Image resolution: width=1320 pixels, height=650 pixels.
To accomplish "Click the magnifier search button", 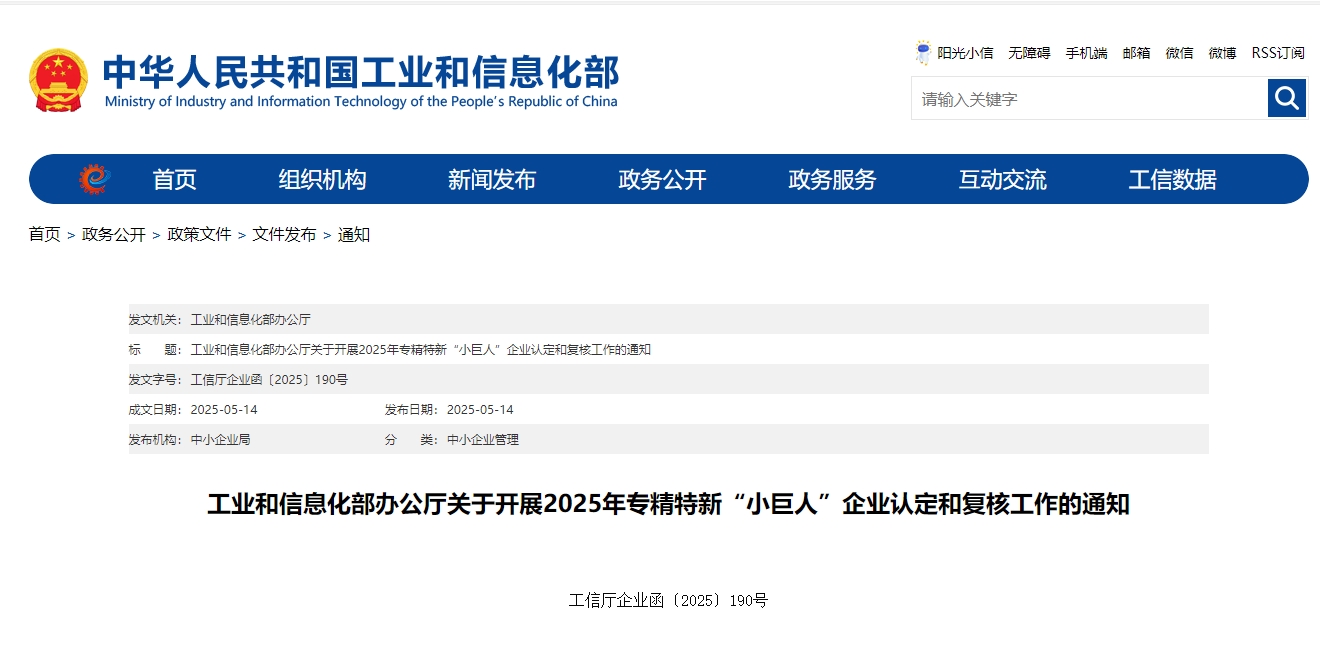I will point(1287,98).
